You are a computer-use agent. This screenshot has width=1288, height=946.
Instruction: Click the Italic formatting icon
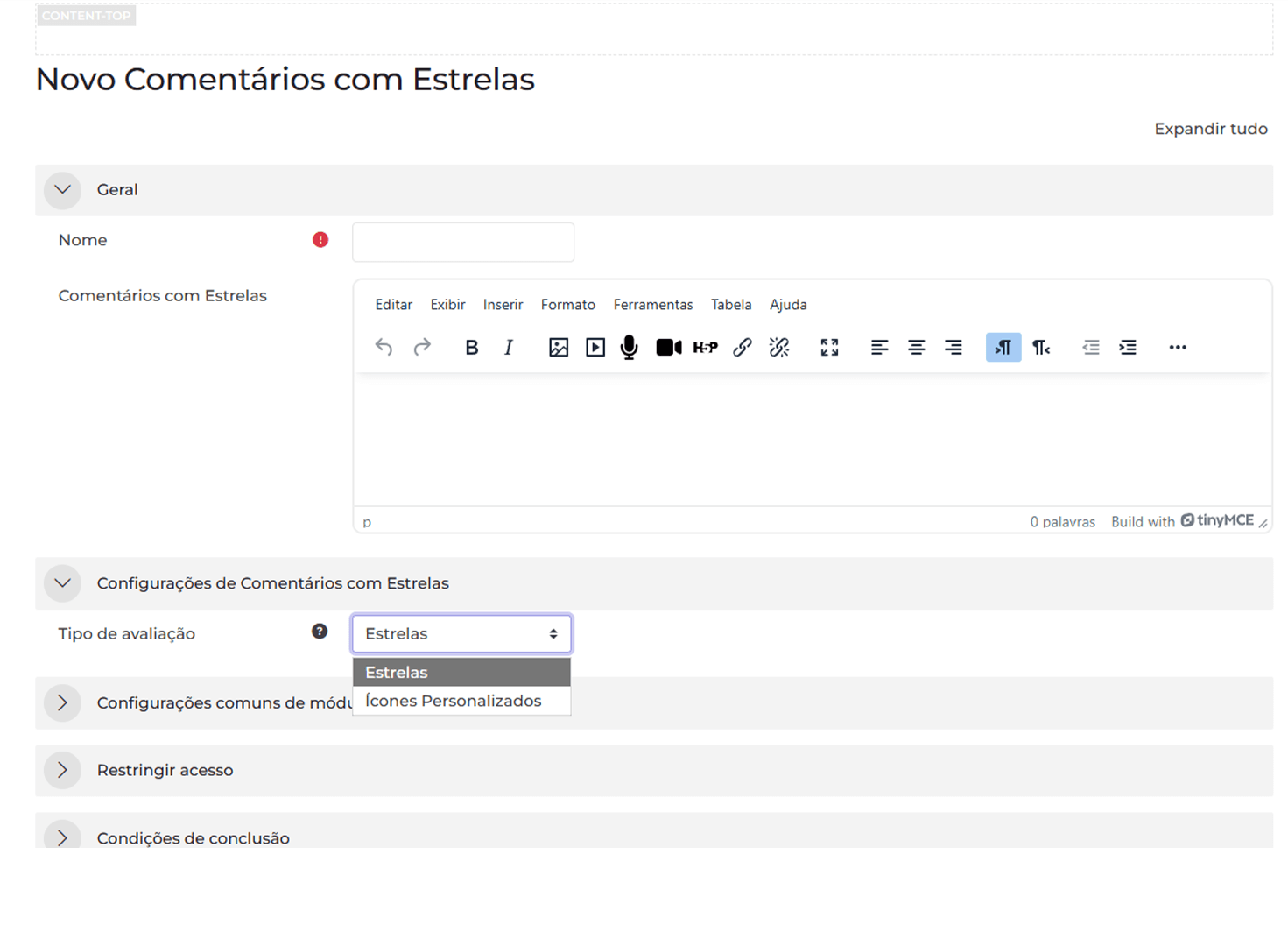[x=509, y=348]
